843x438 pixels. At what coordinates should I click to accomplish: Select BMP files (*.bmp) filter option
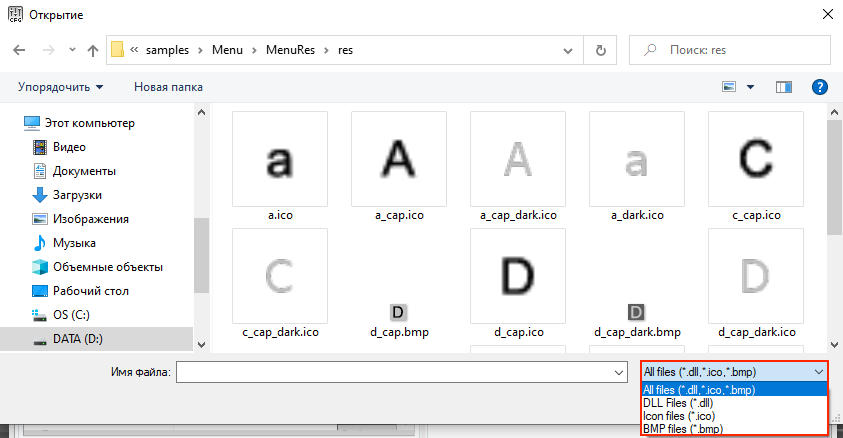point(681,429)
